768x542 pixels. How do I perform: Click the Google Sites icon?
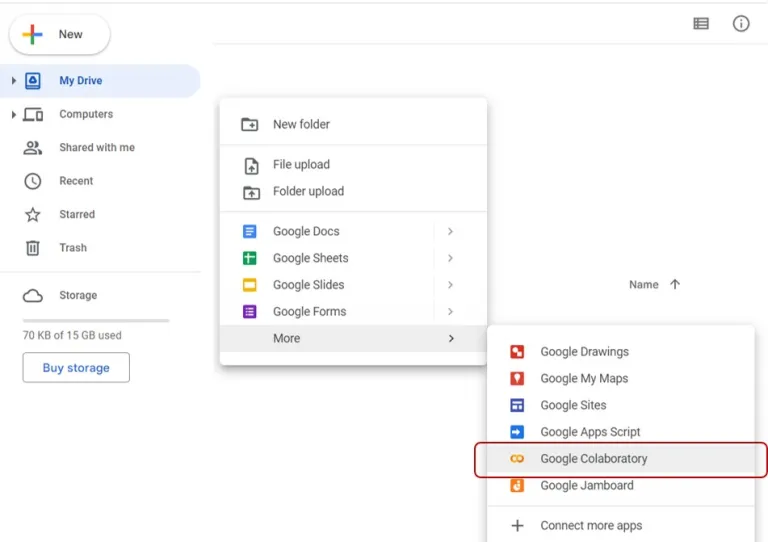pyautogui.click(x=517, y=405)
